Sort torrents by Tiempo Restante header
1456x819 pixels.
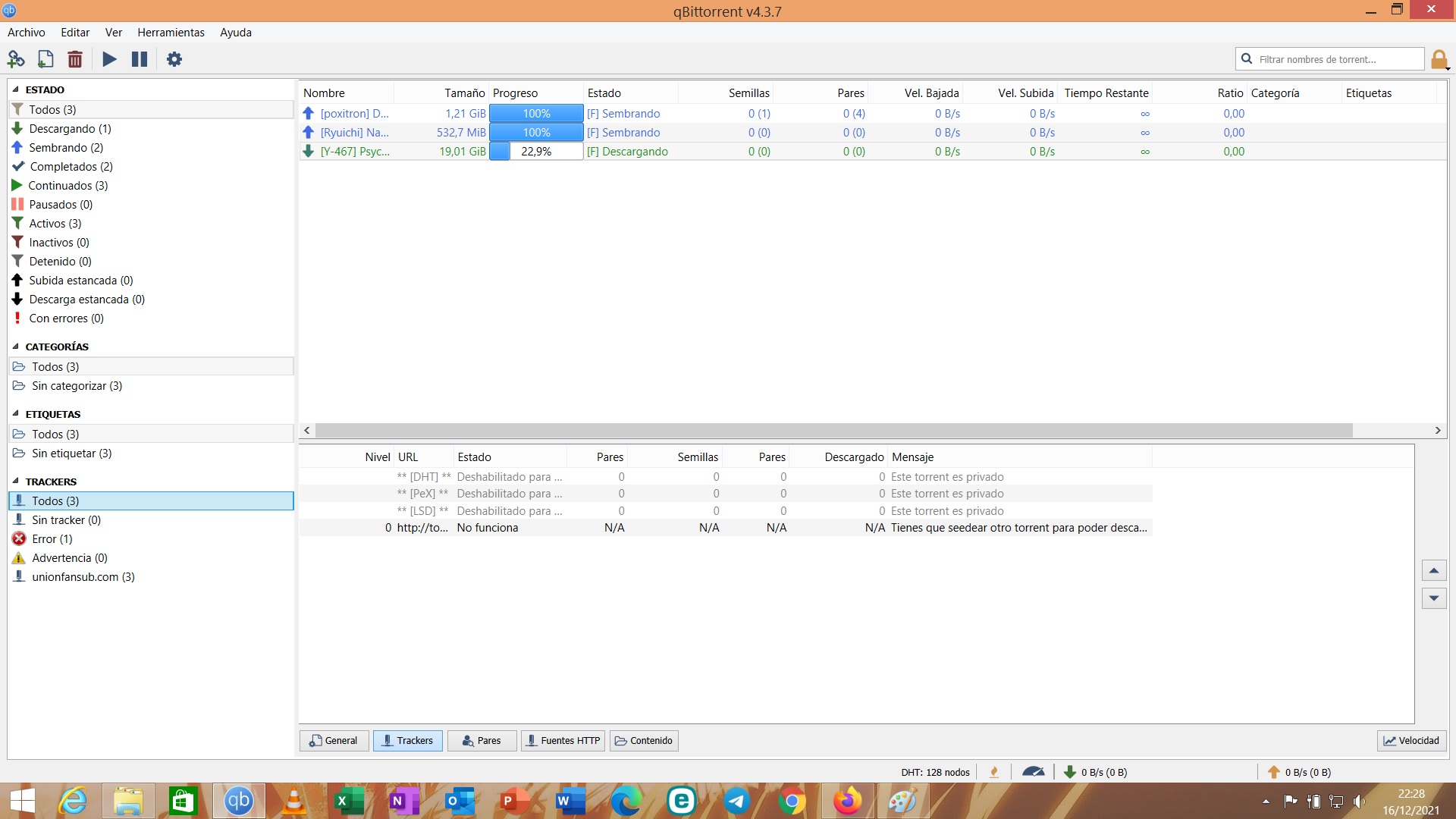(1105, 93)
